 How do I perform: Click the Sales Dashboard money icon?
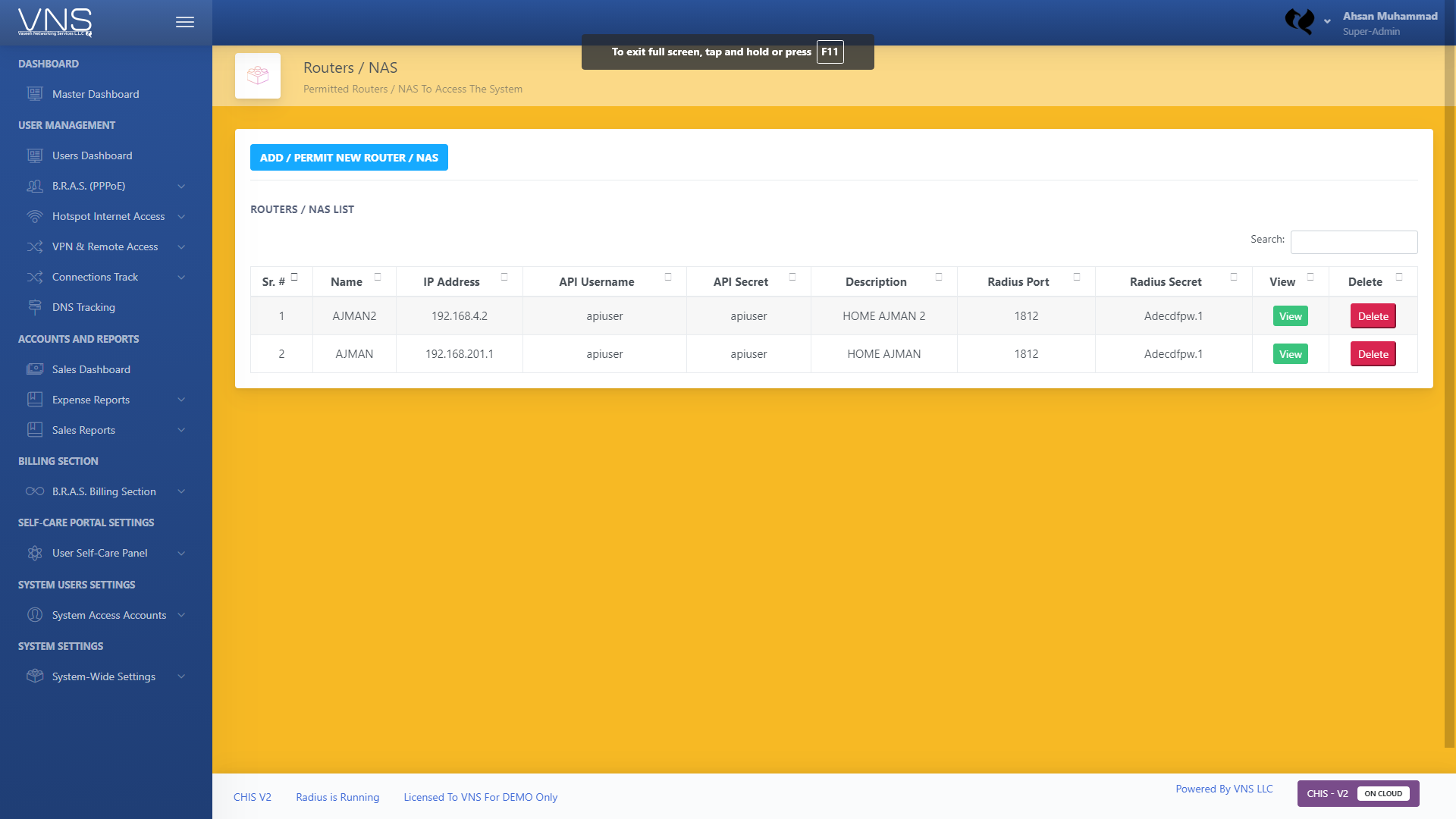pyautogui.click(x=35, y=369)
